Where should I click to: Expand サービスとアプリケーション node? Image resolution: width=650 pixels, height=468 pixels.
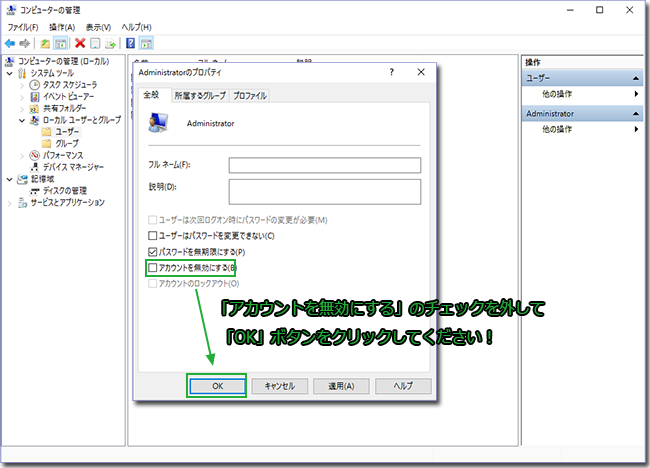coord(10,203)
